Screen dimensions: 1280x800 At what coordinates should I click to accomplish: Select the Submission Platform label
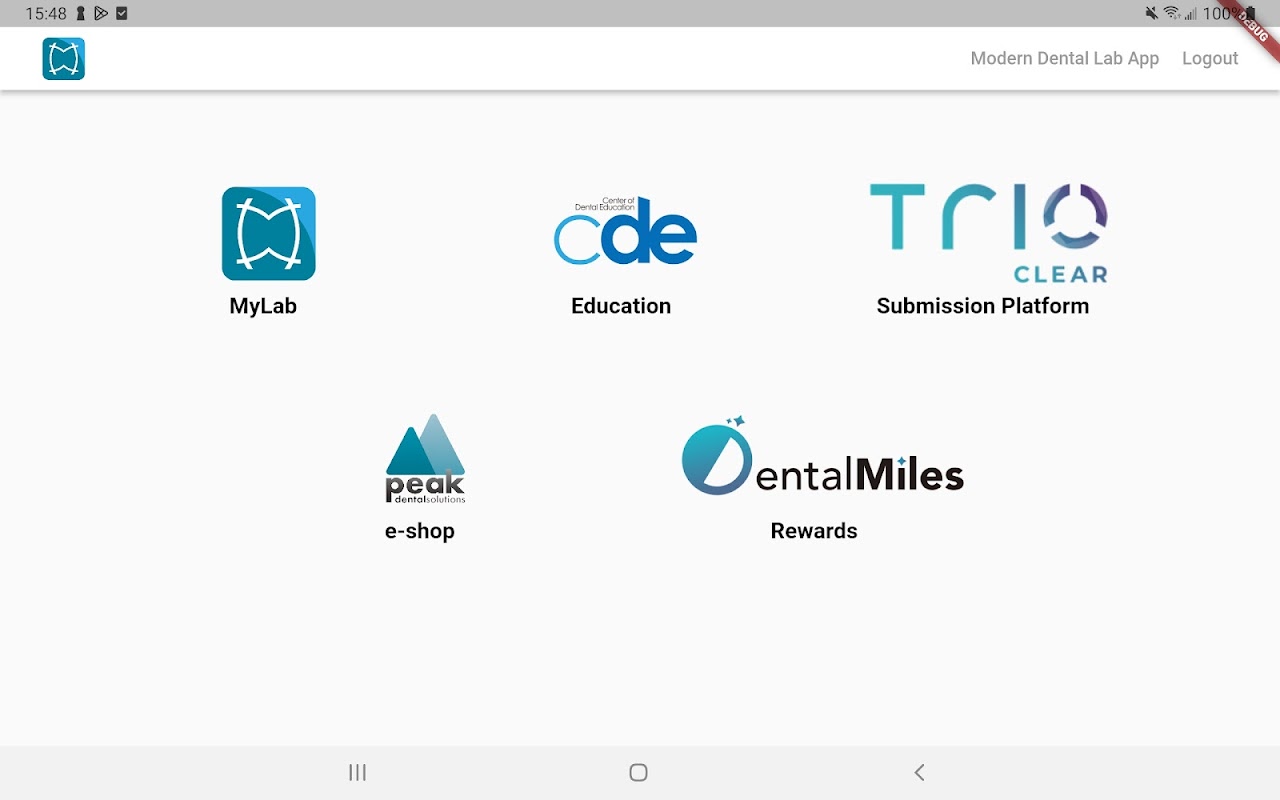pos(983,306)
